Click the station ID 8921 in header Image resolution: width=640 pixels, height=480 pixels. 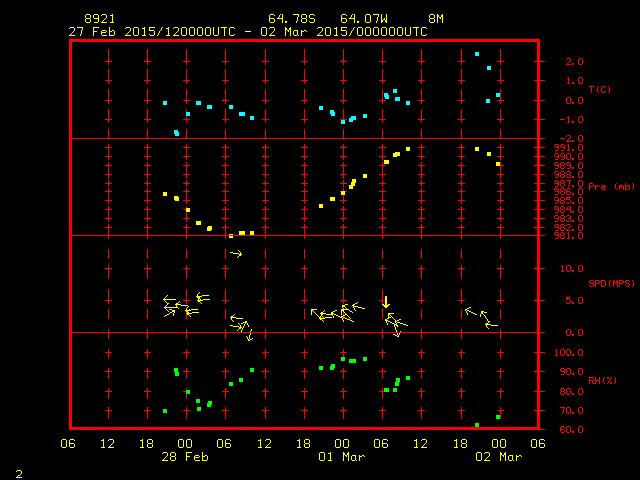(x=99, y=19)
